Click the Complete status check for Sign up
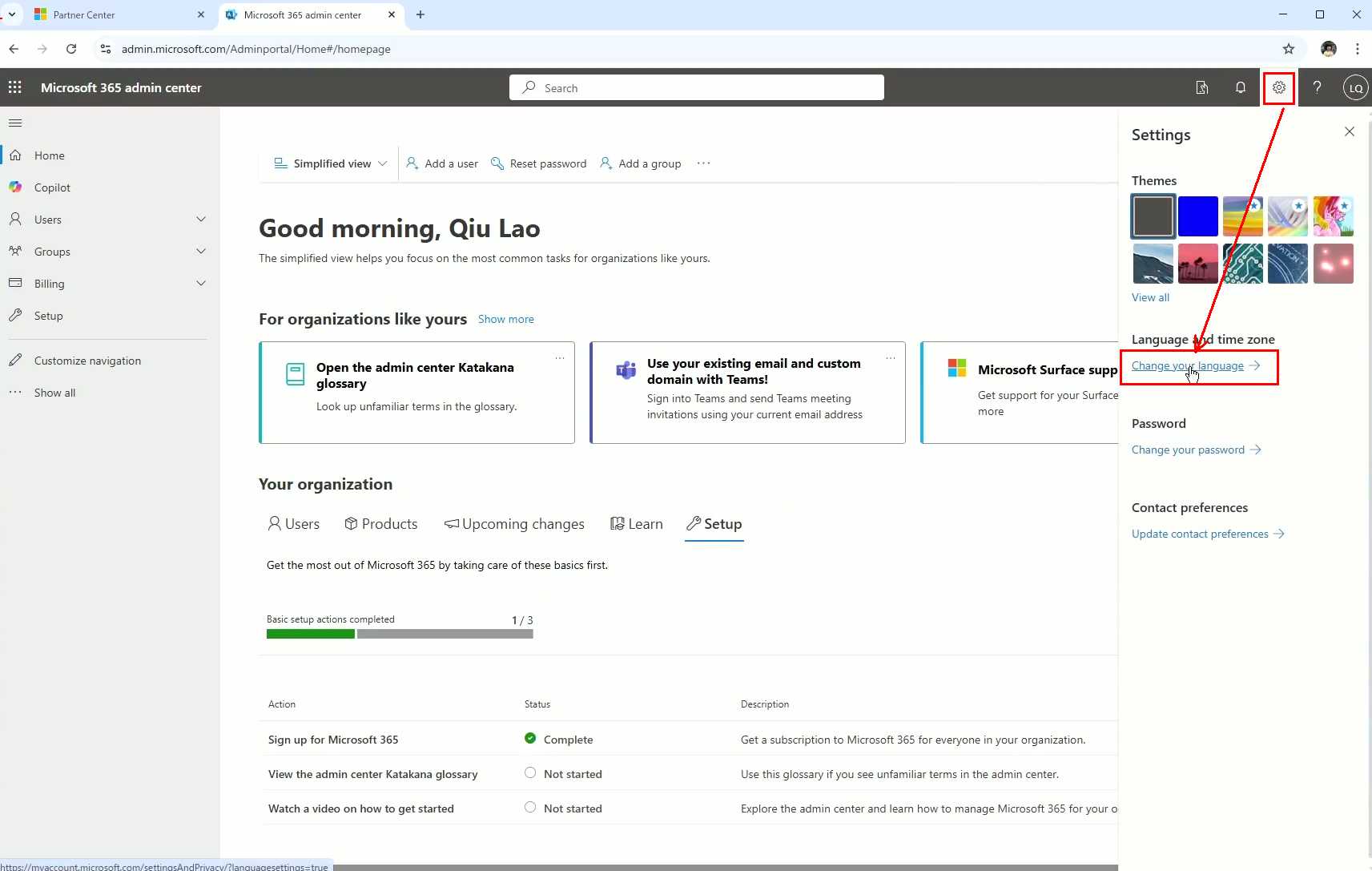Image resolution: width=1372 pixels, height=871 pixels. pos(530,739)
